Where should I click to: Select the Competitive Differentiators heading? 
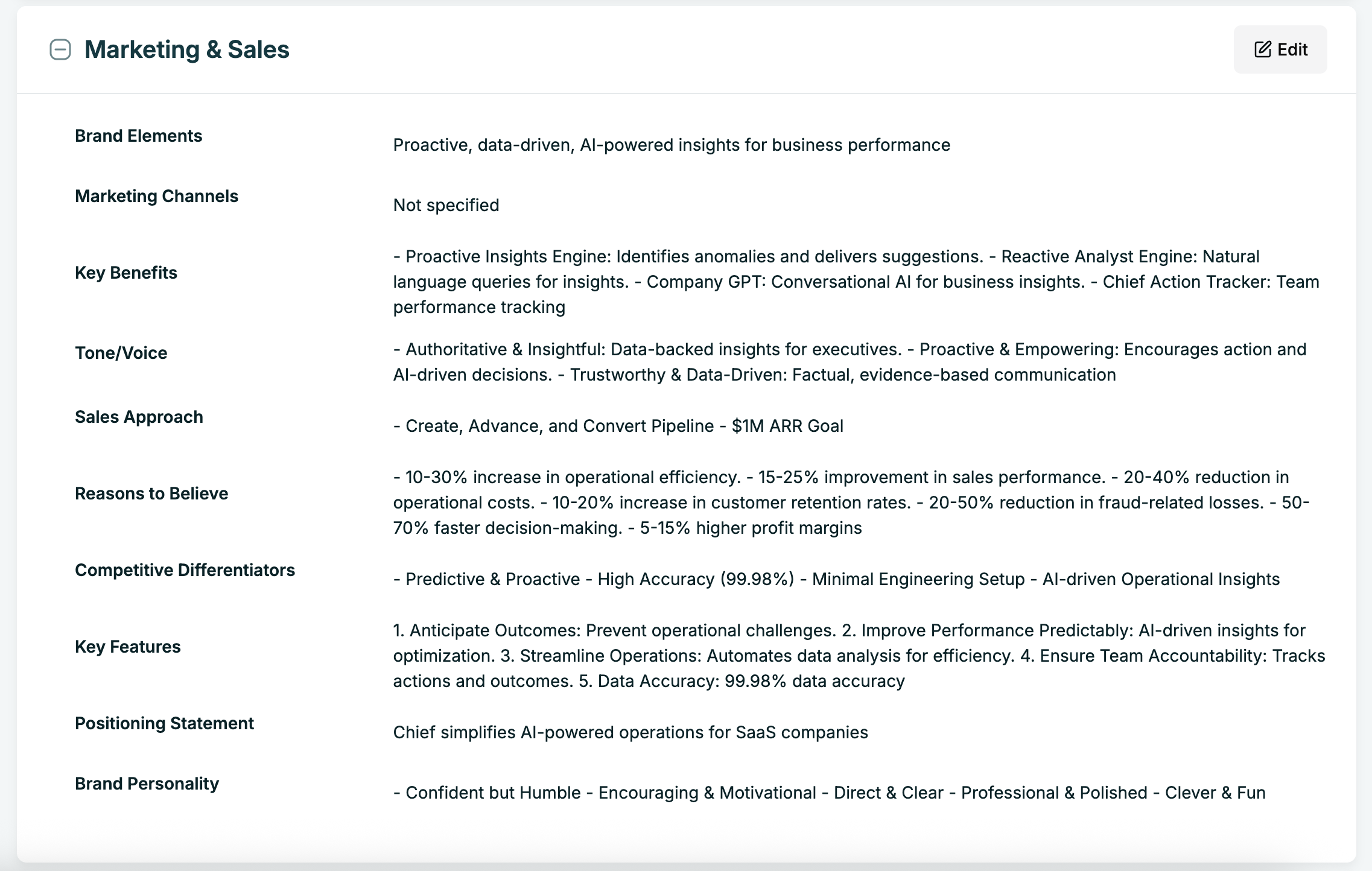coord(185,569)
